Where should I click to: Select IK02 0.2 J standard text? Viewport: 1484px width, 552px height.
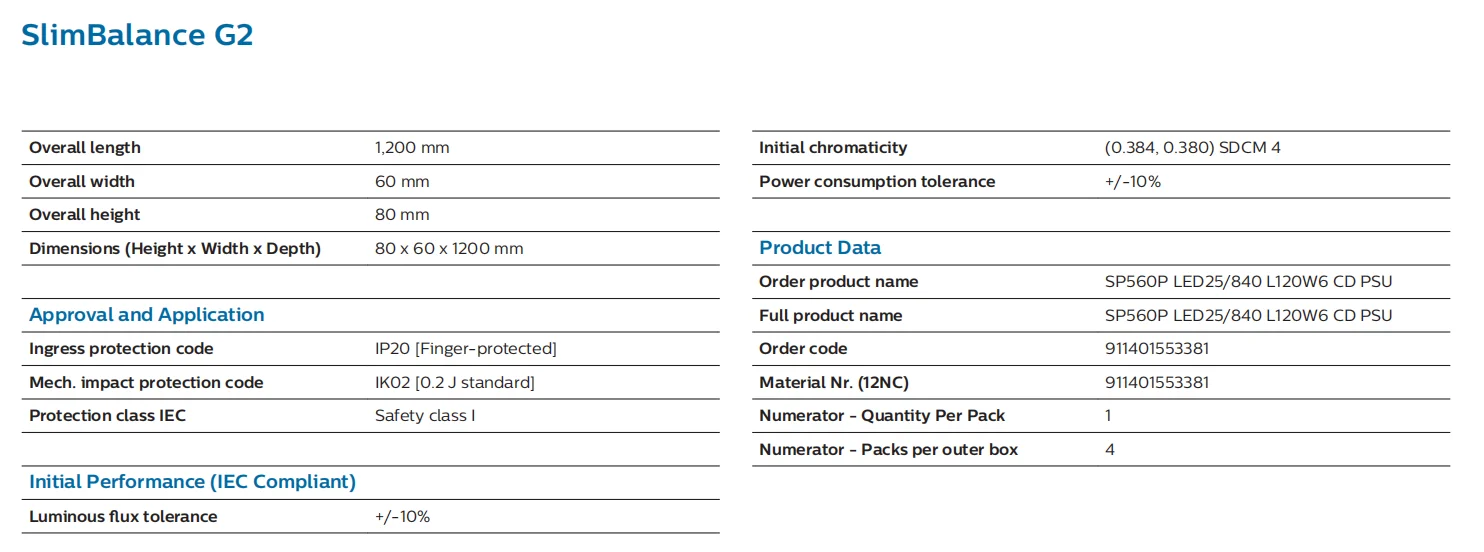pos(454,383)
